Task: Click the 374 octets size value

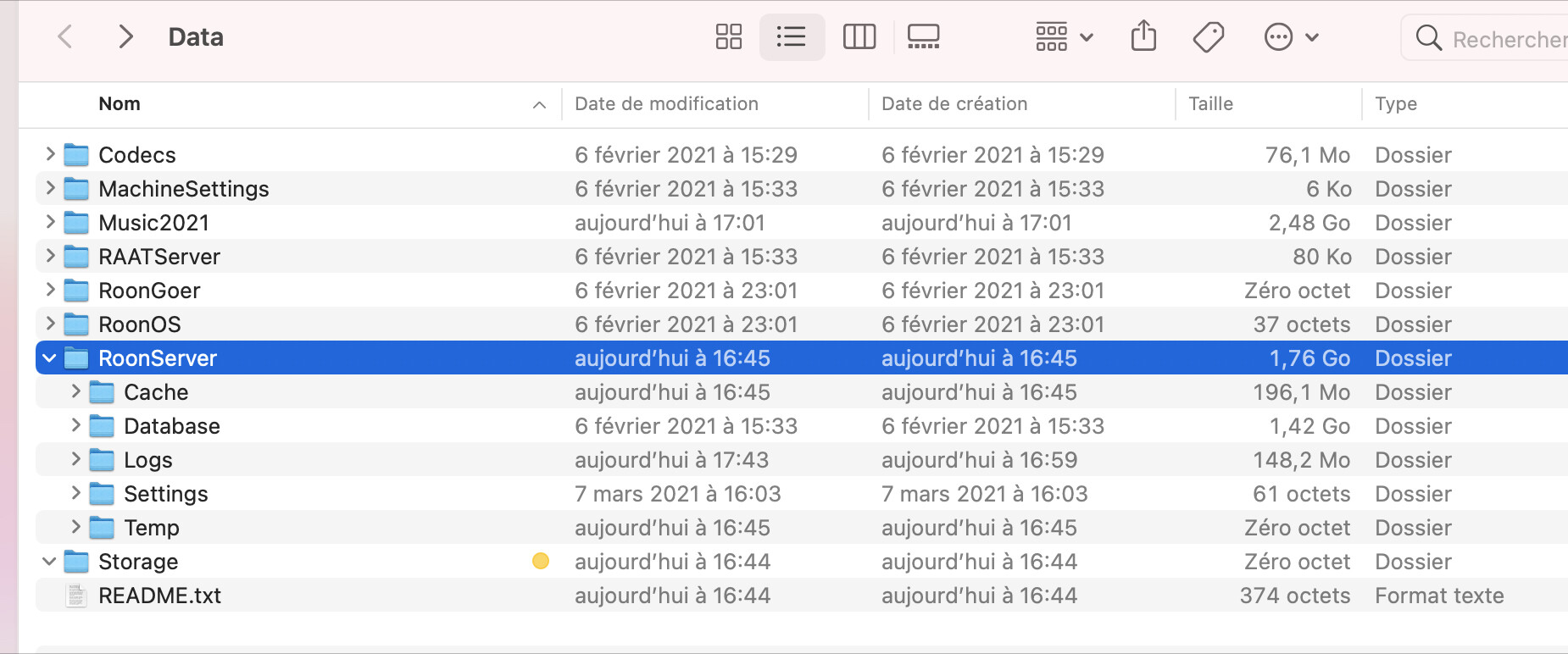Action: click(1295, 596)
